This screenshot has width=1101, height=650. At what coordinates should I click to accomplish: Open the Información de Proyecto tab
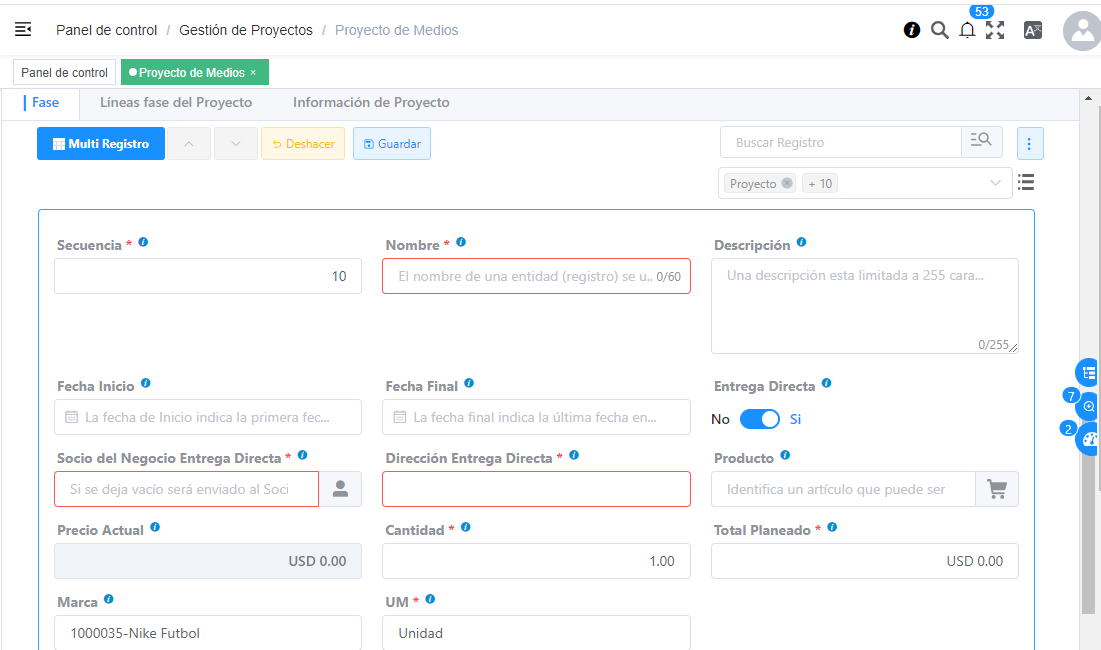pyautogui.click(x=371, y=103)
